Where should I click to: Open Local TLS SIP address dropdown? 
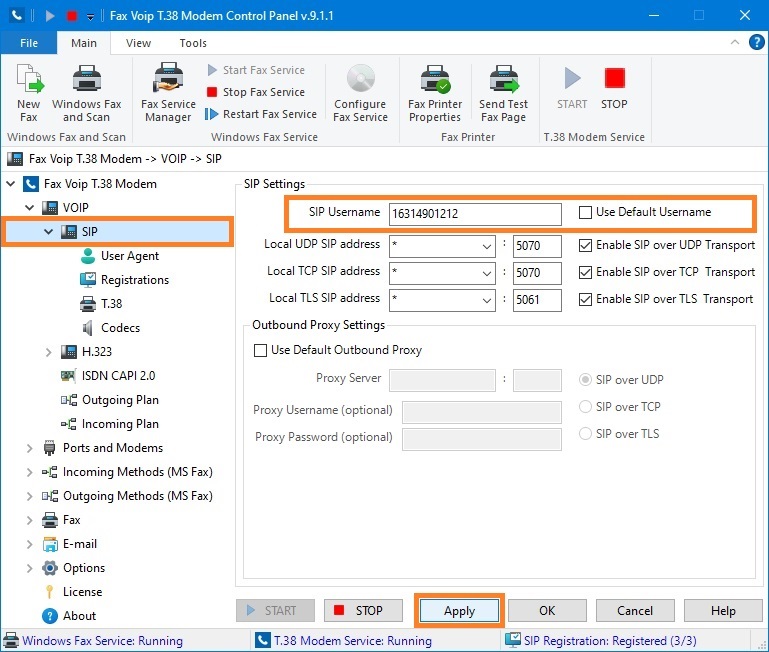tap(487, 300)
